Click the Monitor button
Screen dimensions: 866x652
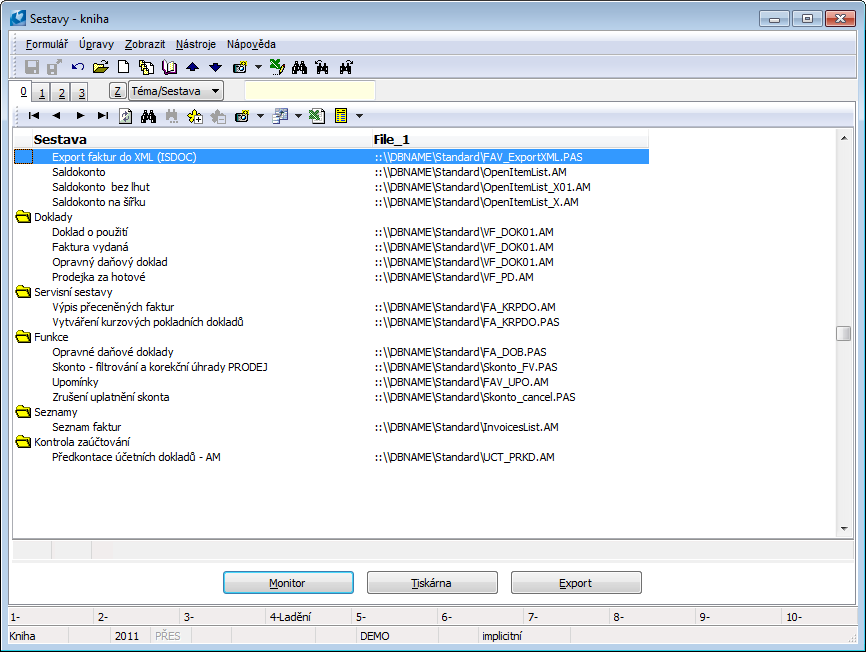click(288, 582)
